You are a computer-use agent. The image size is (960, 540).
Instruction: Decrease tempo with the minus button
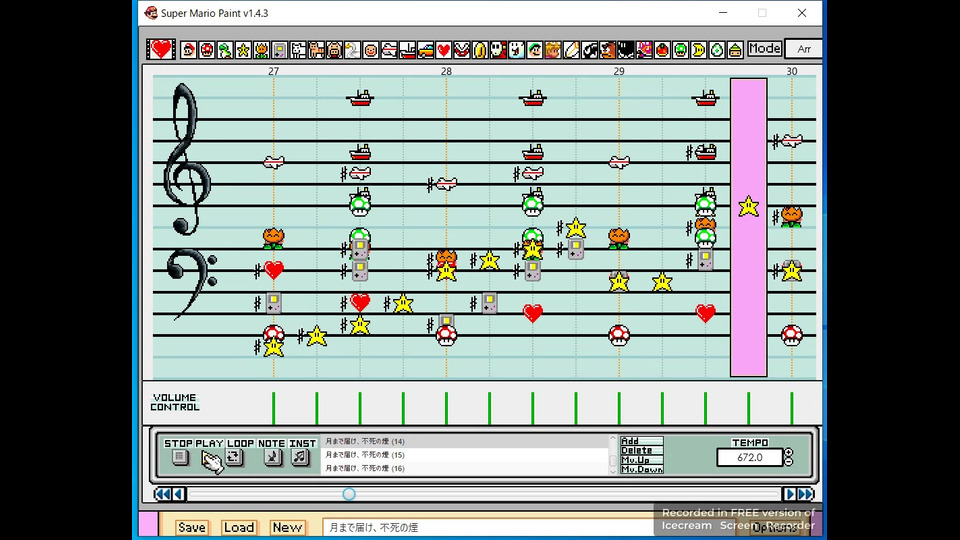tap(789, 462)
